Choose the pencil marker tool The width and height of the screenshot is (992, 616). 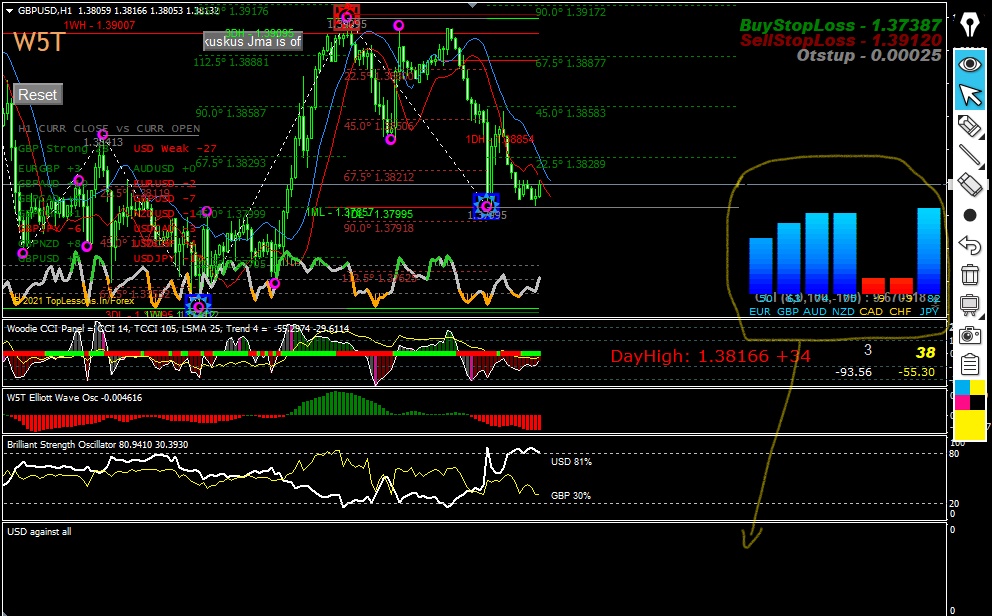click(x=969, y=126)
